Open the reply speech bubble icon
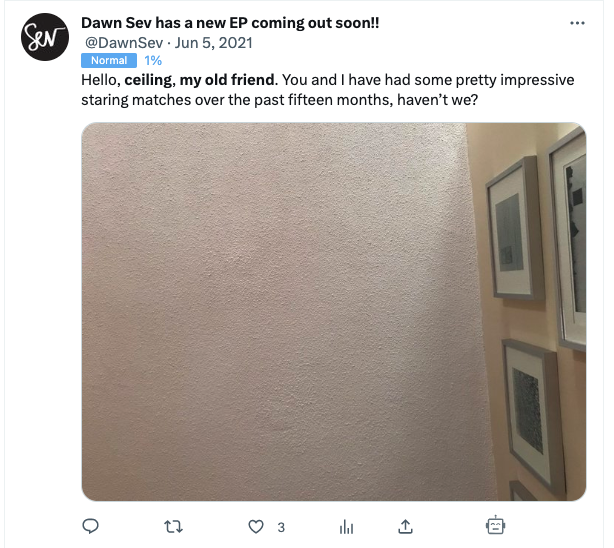Viewport: 614px width, 548px height. 90,526
